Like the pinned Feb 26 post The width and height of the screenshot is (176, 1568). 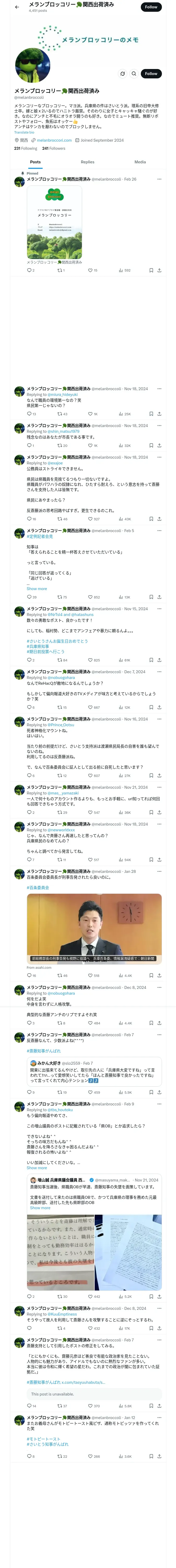point(90,270)
